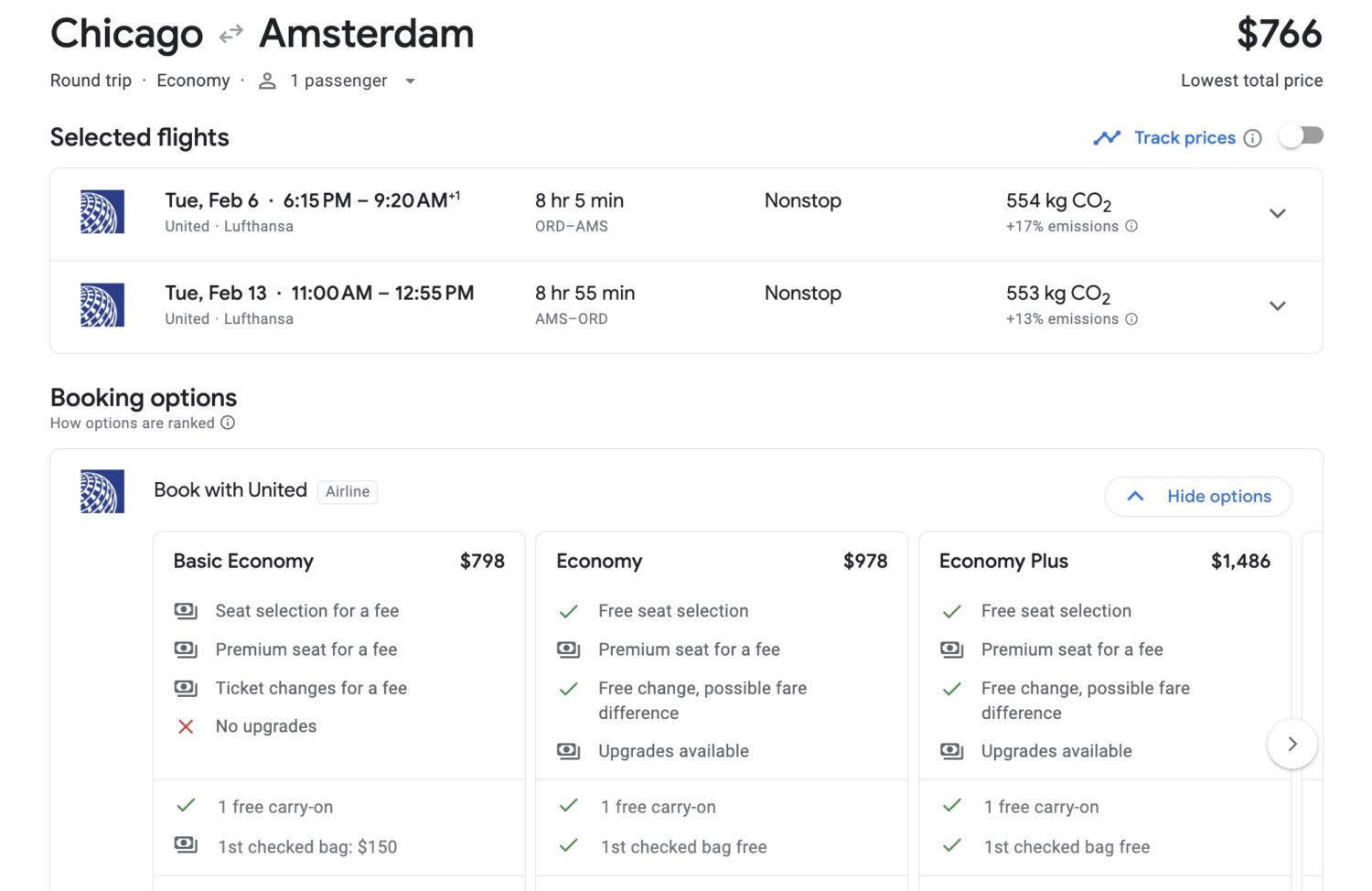1372x891 pixels.
Task: Enable the Track prices toggle
Action: (x=1302, y=135)
